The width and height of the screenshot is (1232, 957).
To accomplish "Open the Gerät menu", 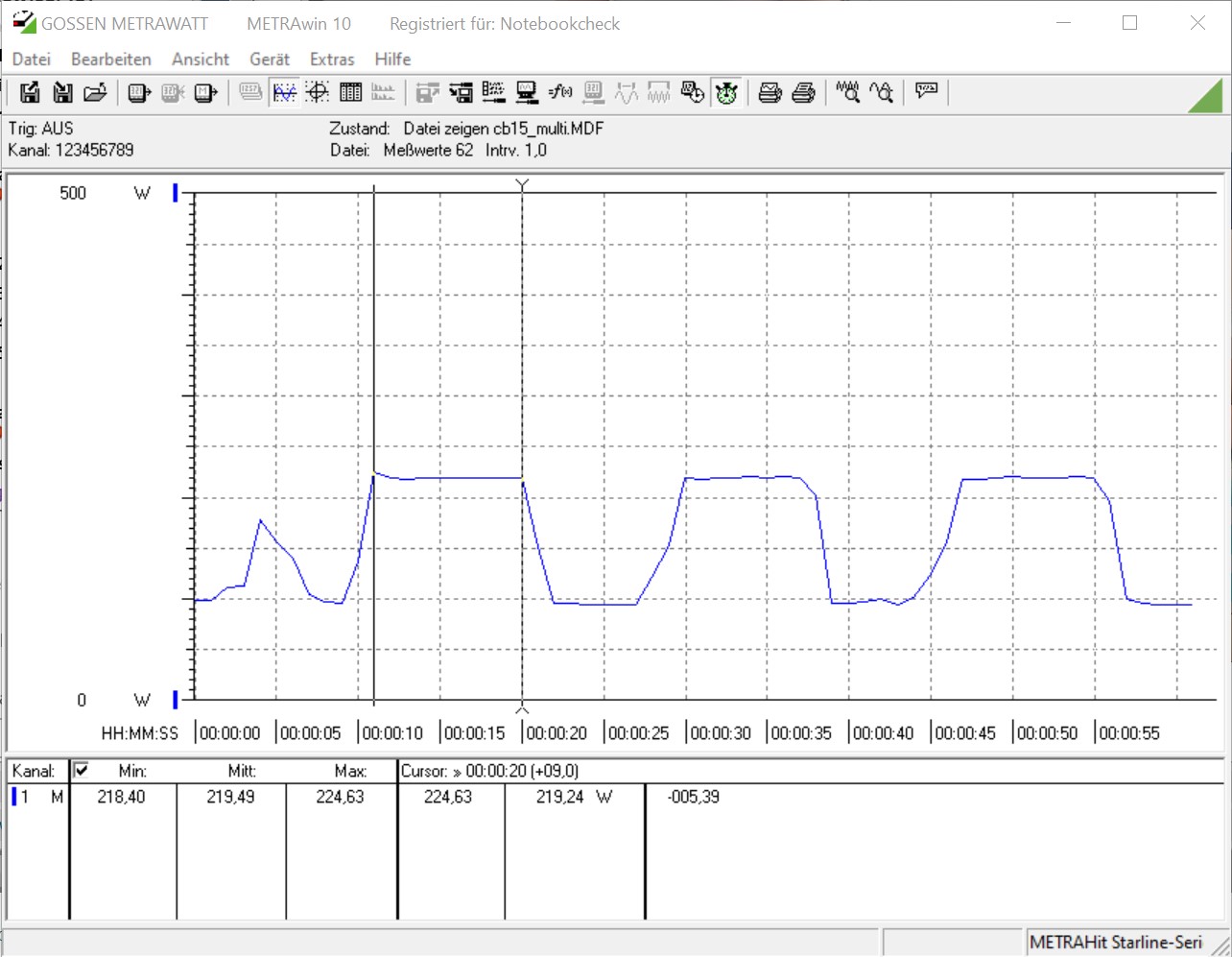I will [x=270, y=59].
